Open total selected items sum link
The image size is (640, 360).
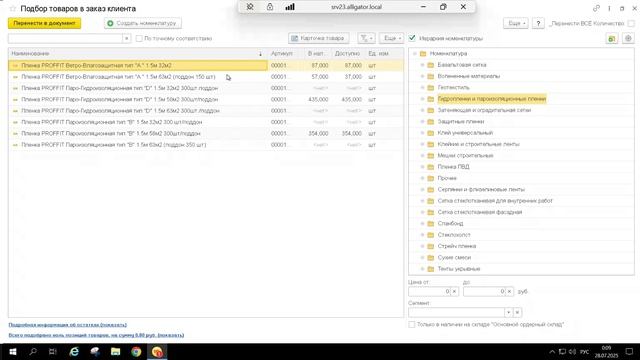(96, 335)
